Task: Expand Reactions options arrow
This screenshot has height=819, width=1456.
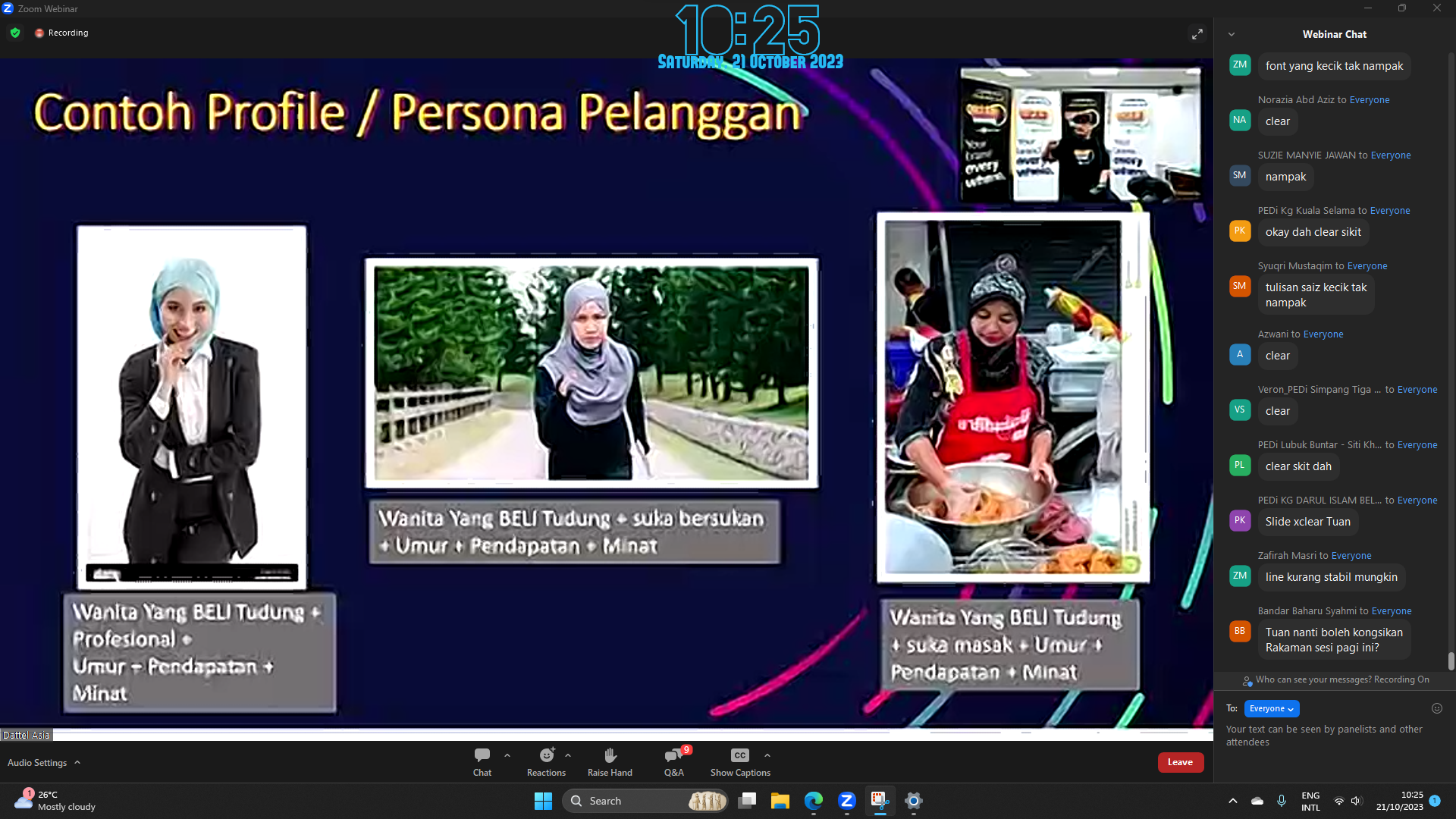Action: (x=568, y=755)
